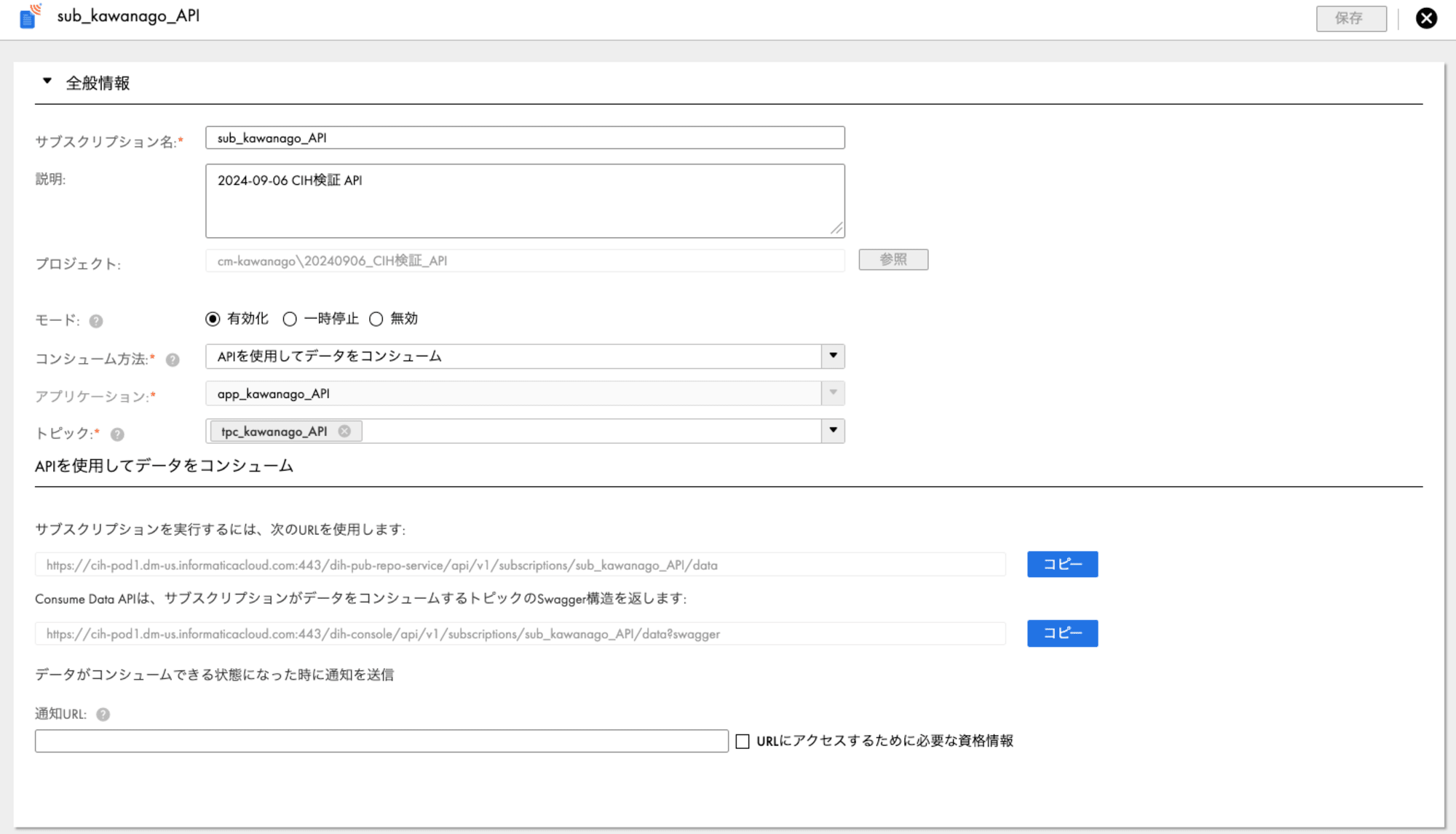Click into the 説明 description textarea
The height and width of the screenshot is (834, 1456).
(x=525, y=200)
